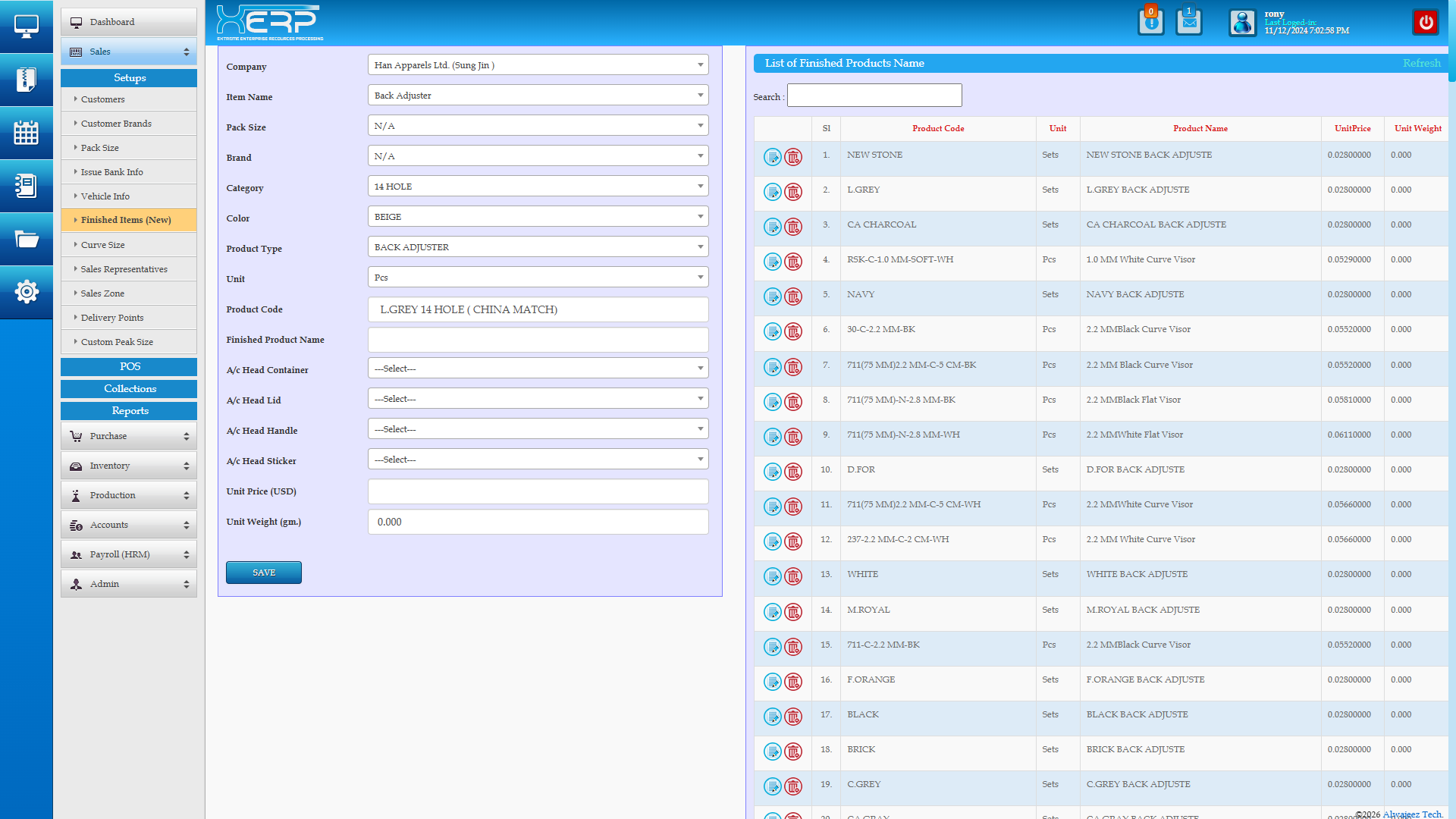
Task: Click edit icon for NEW STONE row
Action: pyautogui.click(x=772, y=157)
